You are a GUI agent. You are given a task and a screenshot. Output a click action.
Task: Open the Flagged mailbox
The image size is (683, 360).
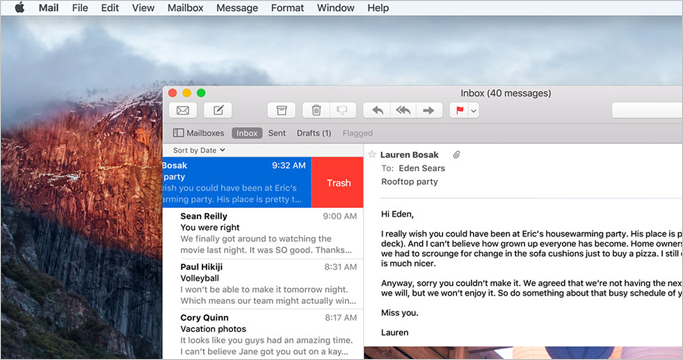click(357, 133)
